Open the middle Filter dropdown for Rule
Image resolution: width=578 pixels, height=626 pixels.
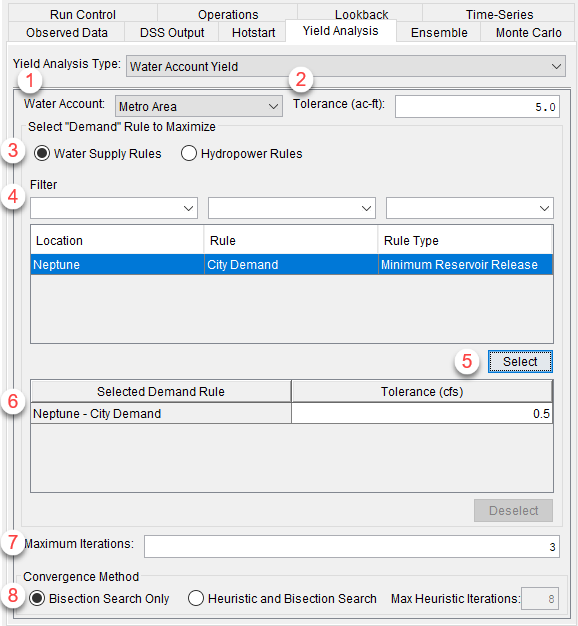pos(292,208)
